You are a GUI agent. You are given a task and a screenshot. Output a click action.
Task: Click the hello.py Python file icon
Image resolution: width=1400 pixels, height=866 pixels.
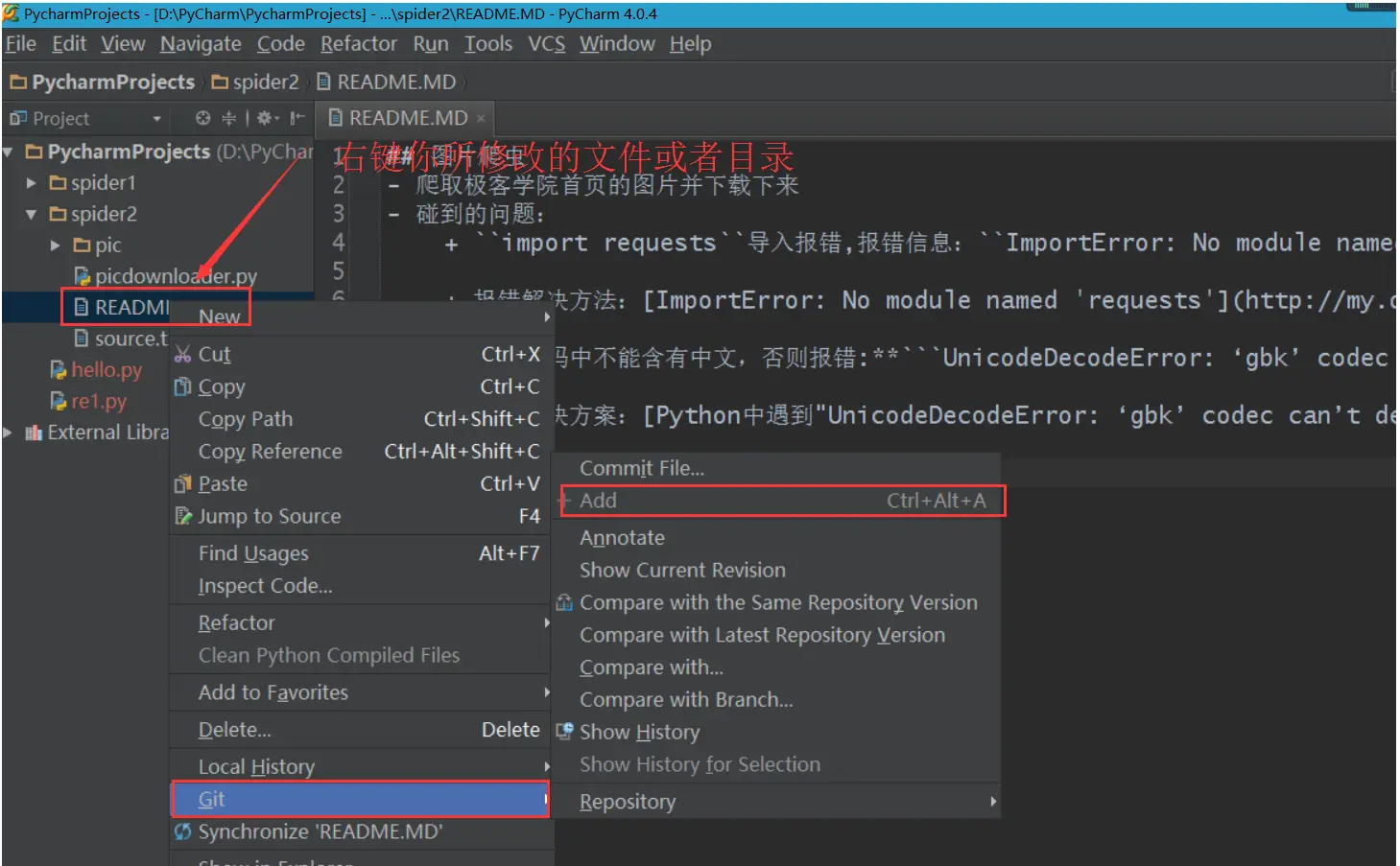click(x=59, y=369)
